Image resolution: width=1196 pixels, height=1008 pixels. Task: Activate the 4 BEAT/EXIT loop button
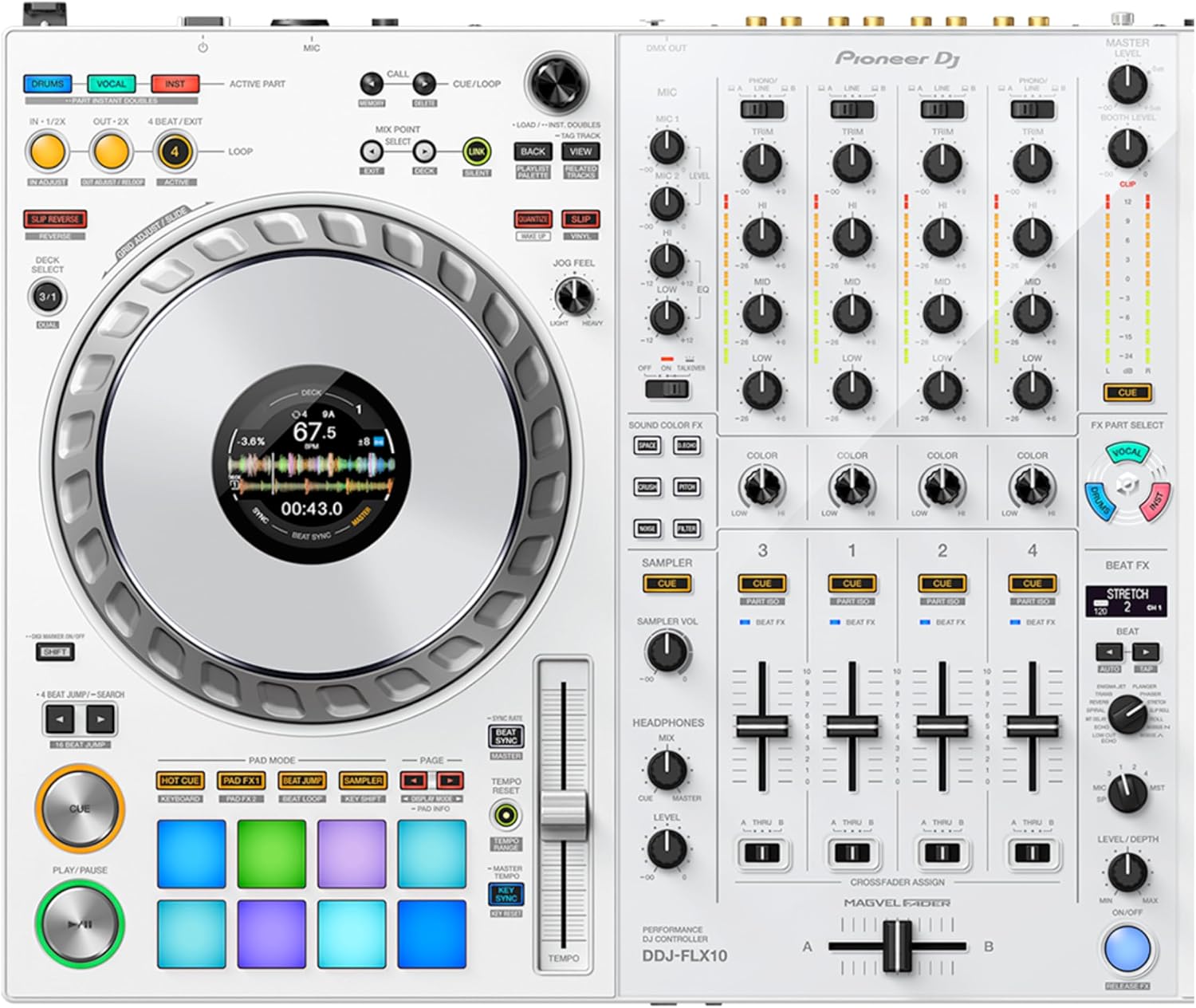point(175,152)
